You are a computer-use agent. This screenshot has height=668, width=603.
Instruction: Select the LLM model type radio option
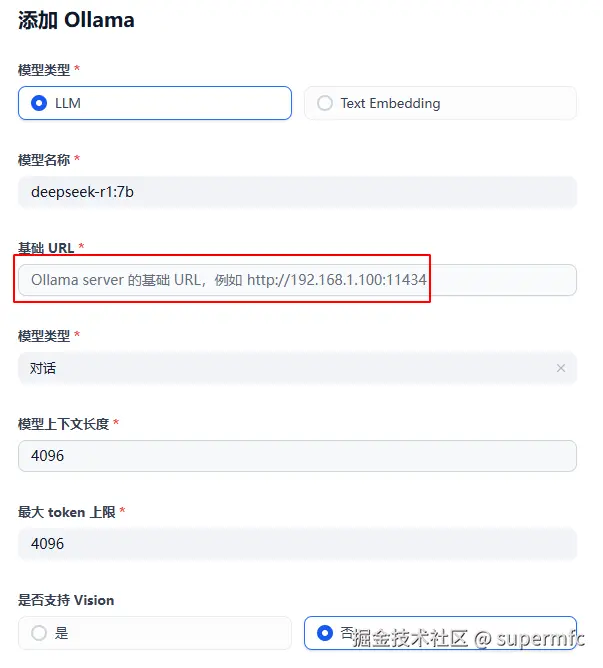40,103
